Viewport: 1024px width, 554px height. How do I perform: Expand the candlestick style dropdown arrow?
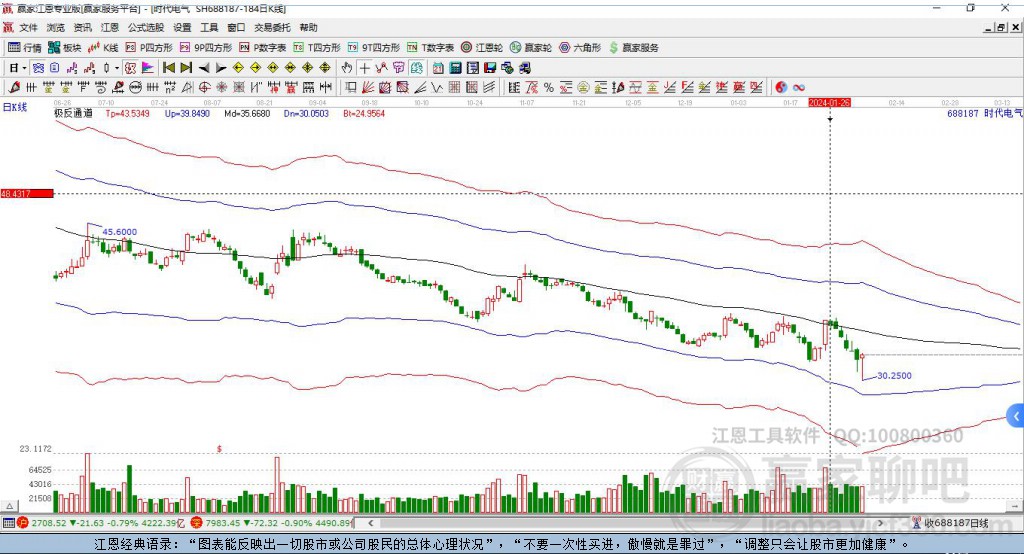[117, 68]
